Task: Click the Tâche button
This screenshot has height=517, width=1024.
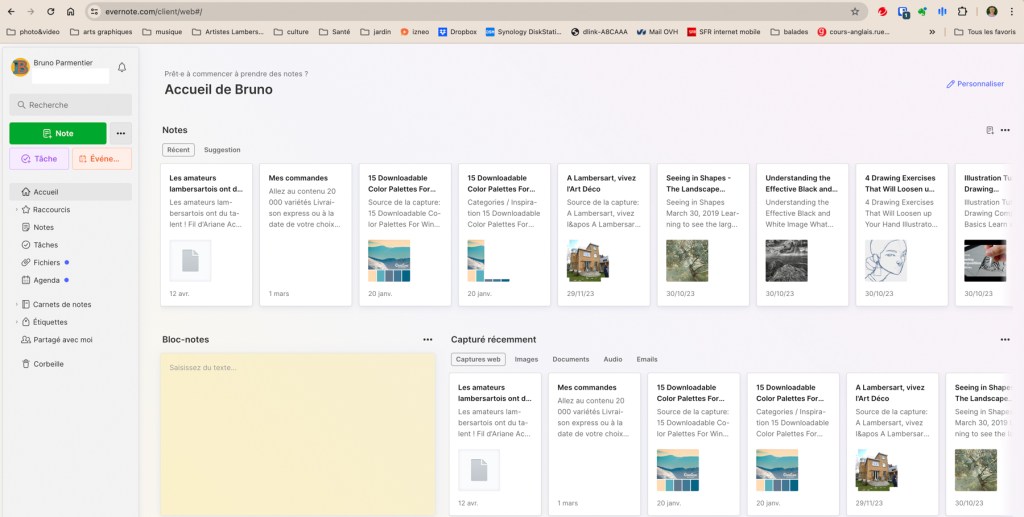Action: tap(39, 159)
